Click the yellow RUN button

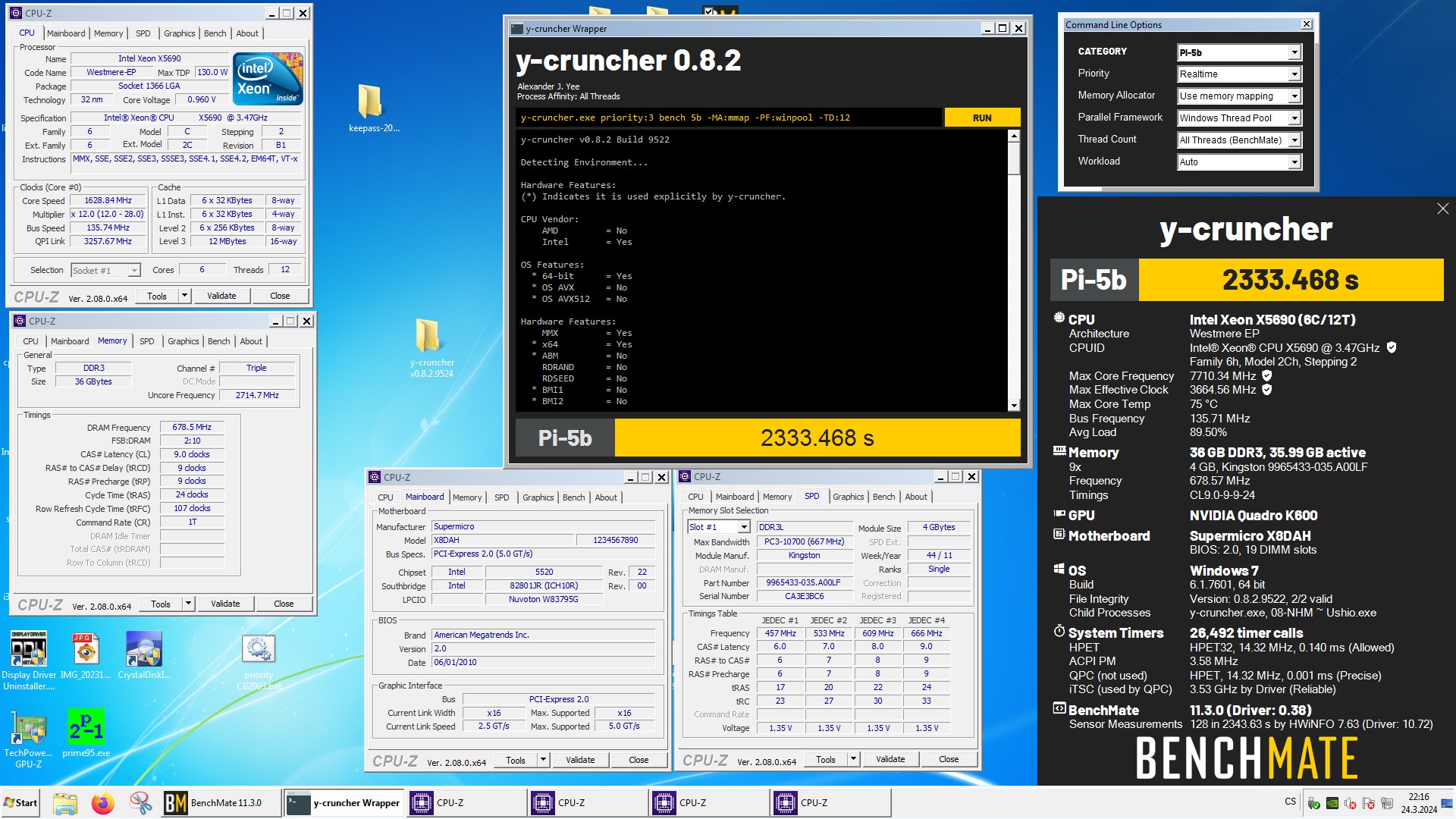pos(982,118)
